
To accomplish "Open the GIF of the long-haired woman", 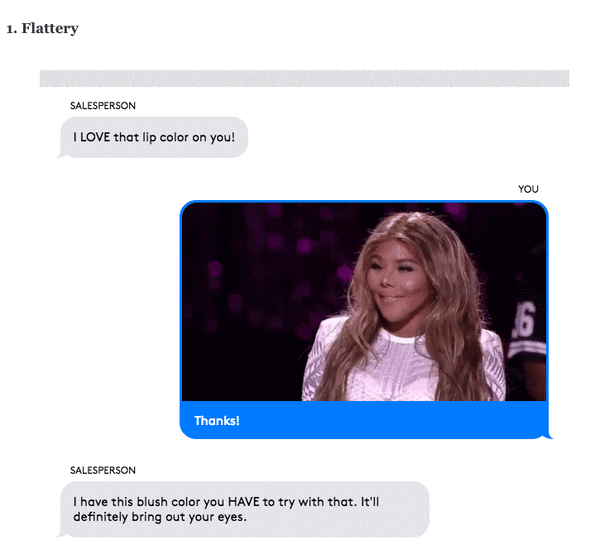I will pos(364,302).
